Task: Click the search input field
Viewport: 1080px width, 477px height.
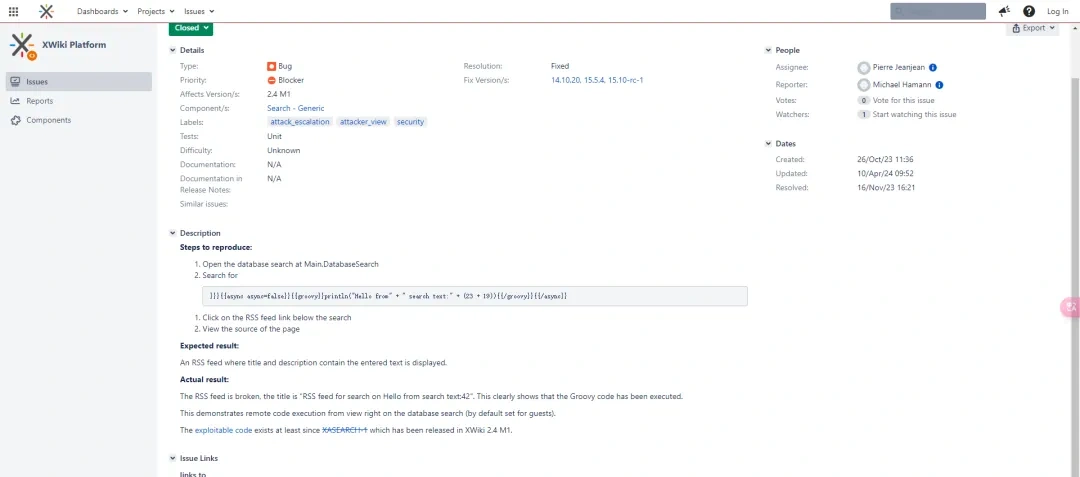Action: tap(937, 11)
